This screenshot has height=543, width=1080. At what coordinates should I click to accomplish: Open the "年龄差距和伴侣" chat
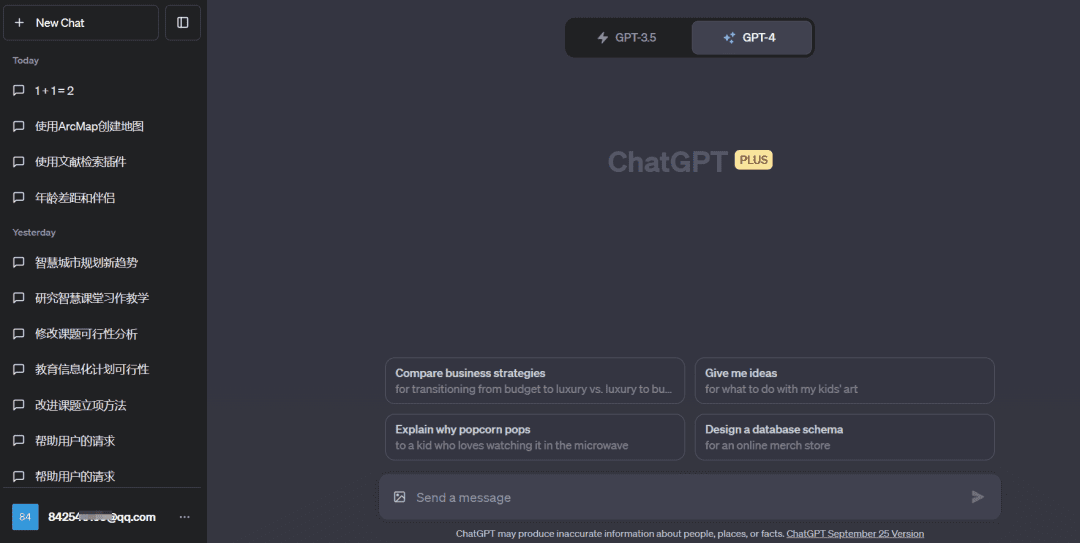[102, 198]
